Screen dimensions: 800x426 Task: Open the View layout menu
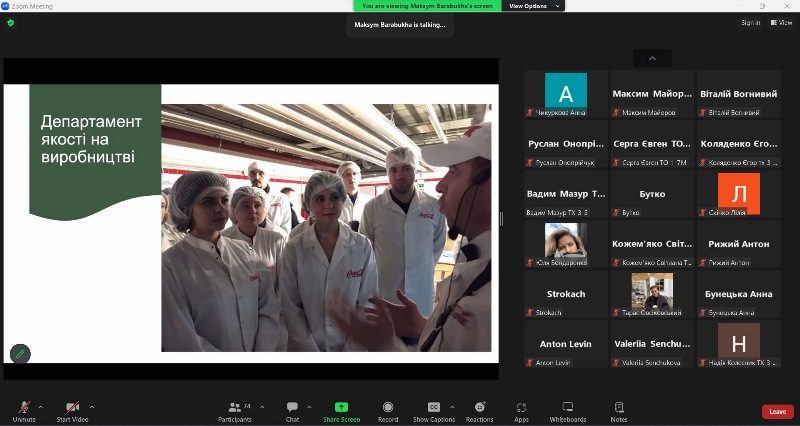coord(780,22)
